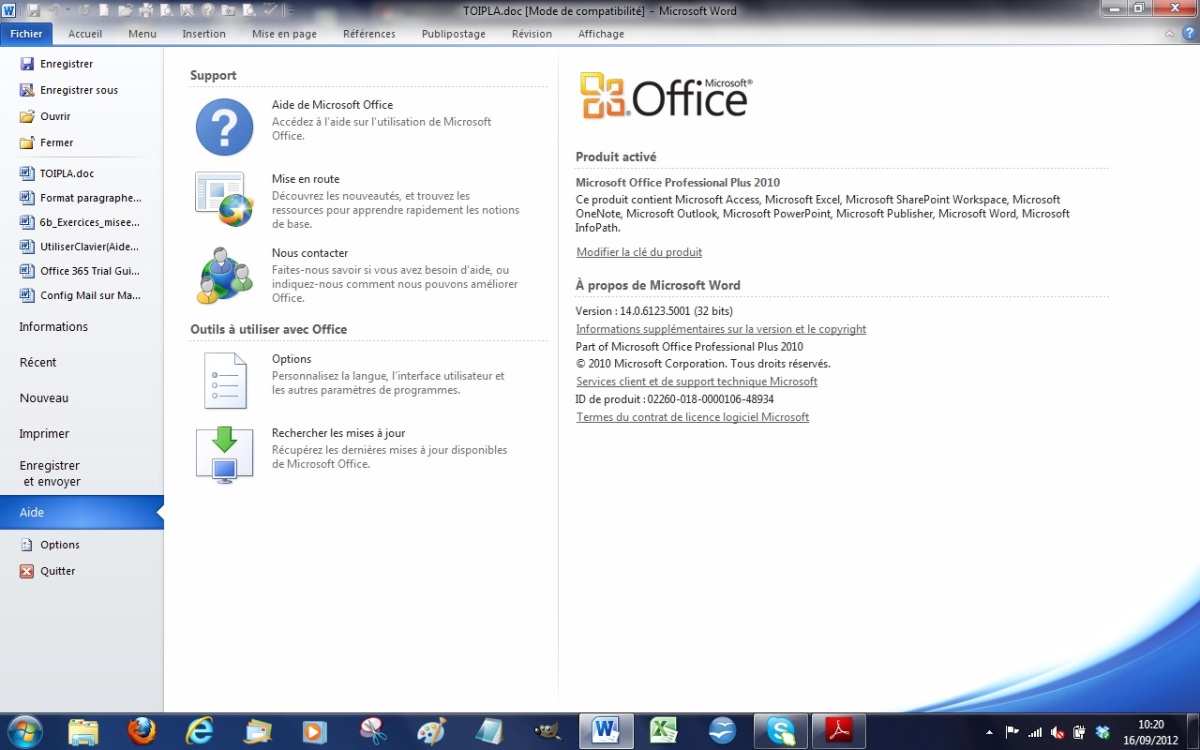Collapse the ribbon using the top-right chevron
This screenshot has height=750, width=1200.
click(x=1171, y=33)
